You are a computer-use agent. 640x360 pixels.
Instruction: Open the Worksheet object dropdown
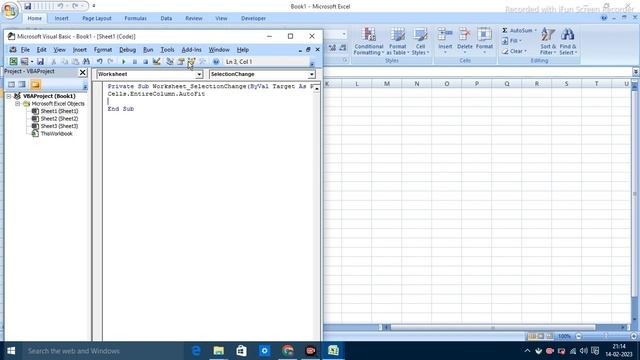[199, 74]
